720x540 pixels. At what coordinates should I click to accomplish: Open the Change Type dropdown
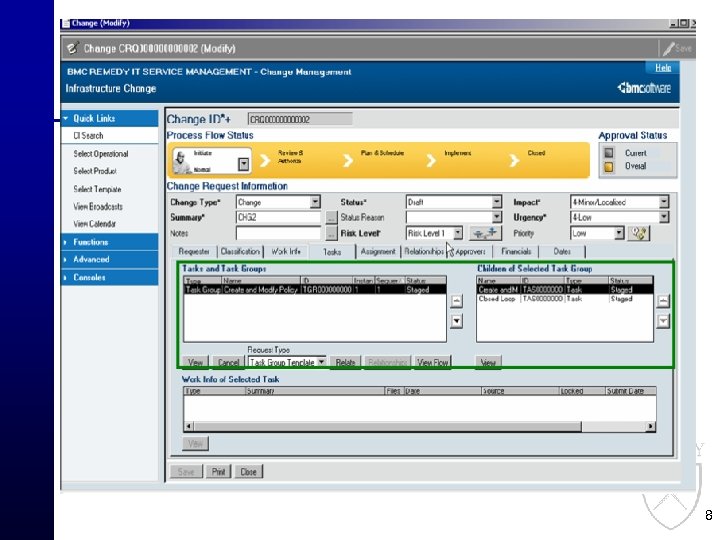(x=315, y=202)
